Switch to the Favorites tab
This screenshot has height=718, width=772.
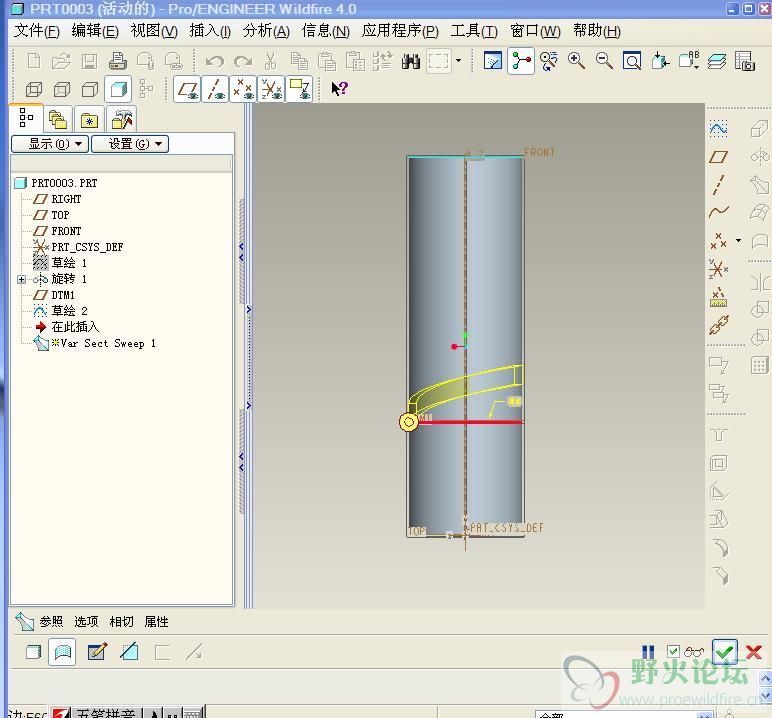[x=90, y=120]
